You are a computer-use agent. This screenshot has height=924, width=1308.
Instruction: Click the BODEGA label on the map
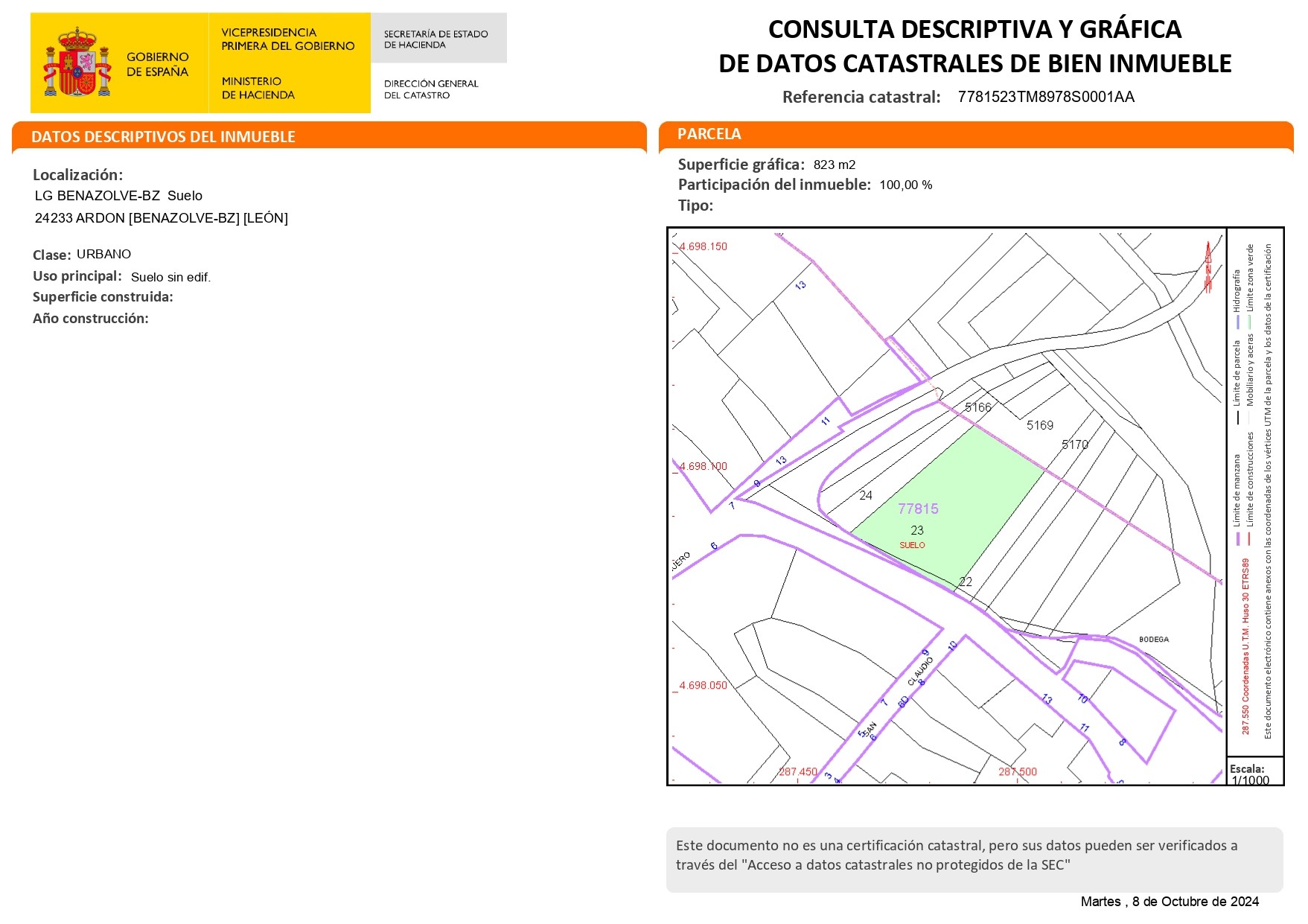(x=1153, y=640)
